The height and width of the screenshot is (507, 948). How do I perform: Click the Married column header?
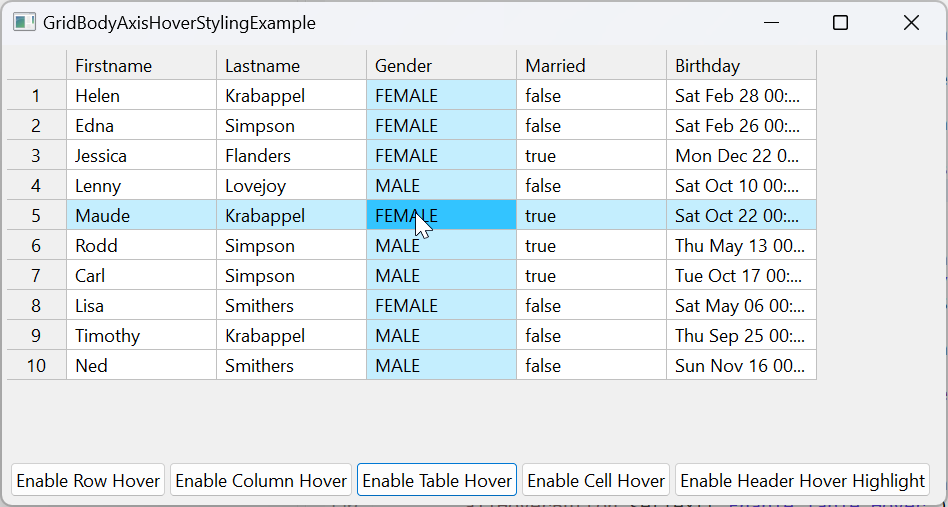[591, 66]
